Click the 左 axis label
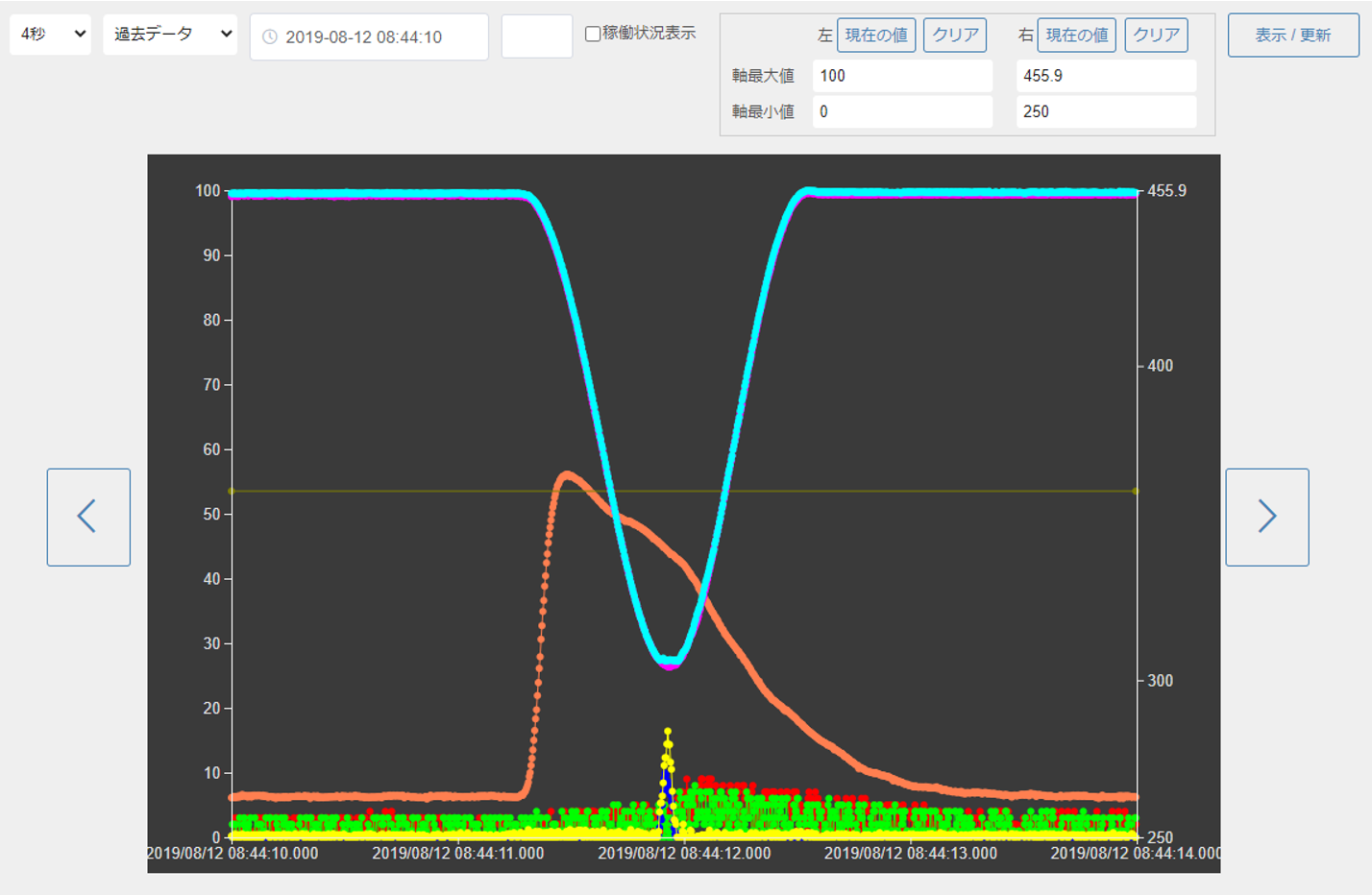The height and width of the screenshot is (895, 1372). coord(824,36)
